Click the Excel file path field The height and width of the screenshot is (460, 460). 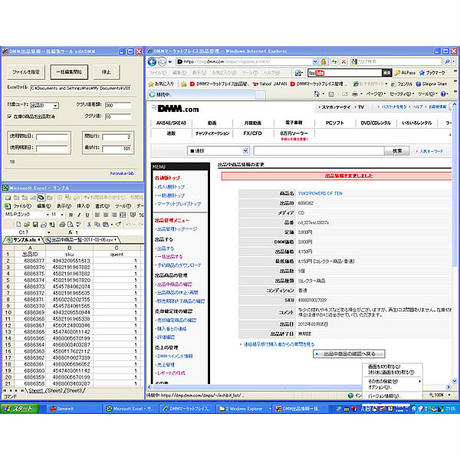[x=80, y=88]
